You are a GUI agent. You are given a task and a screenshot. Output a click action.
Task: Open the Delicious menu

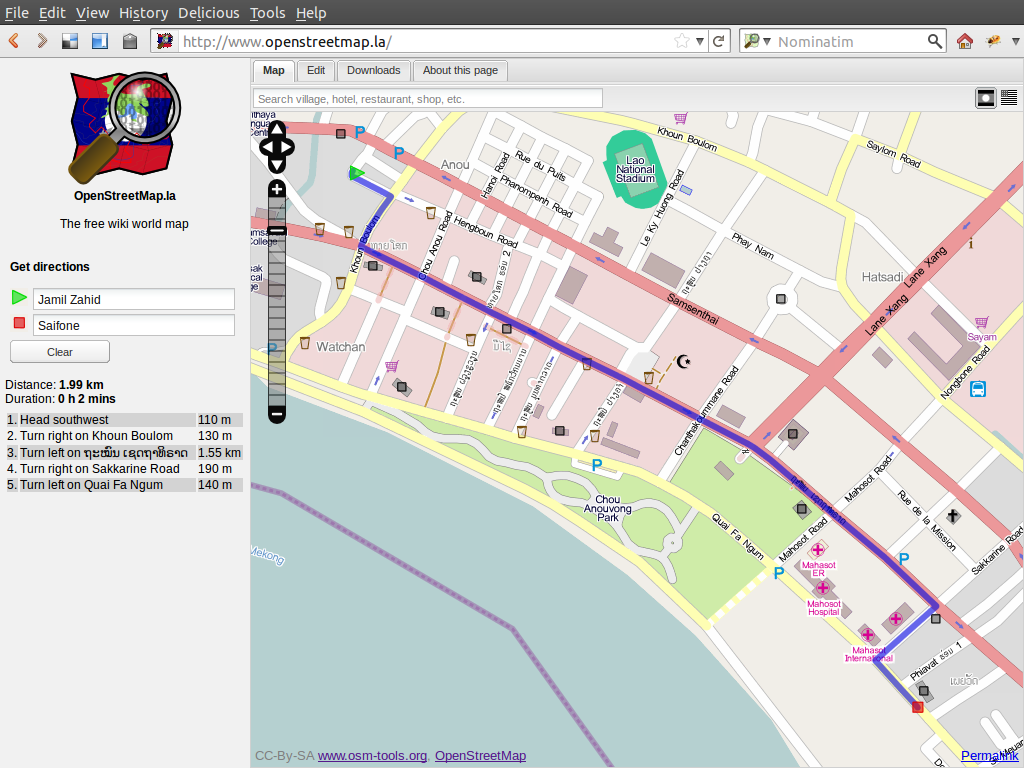pos(208,13)
